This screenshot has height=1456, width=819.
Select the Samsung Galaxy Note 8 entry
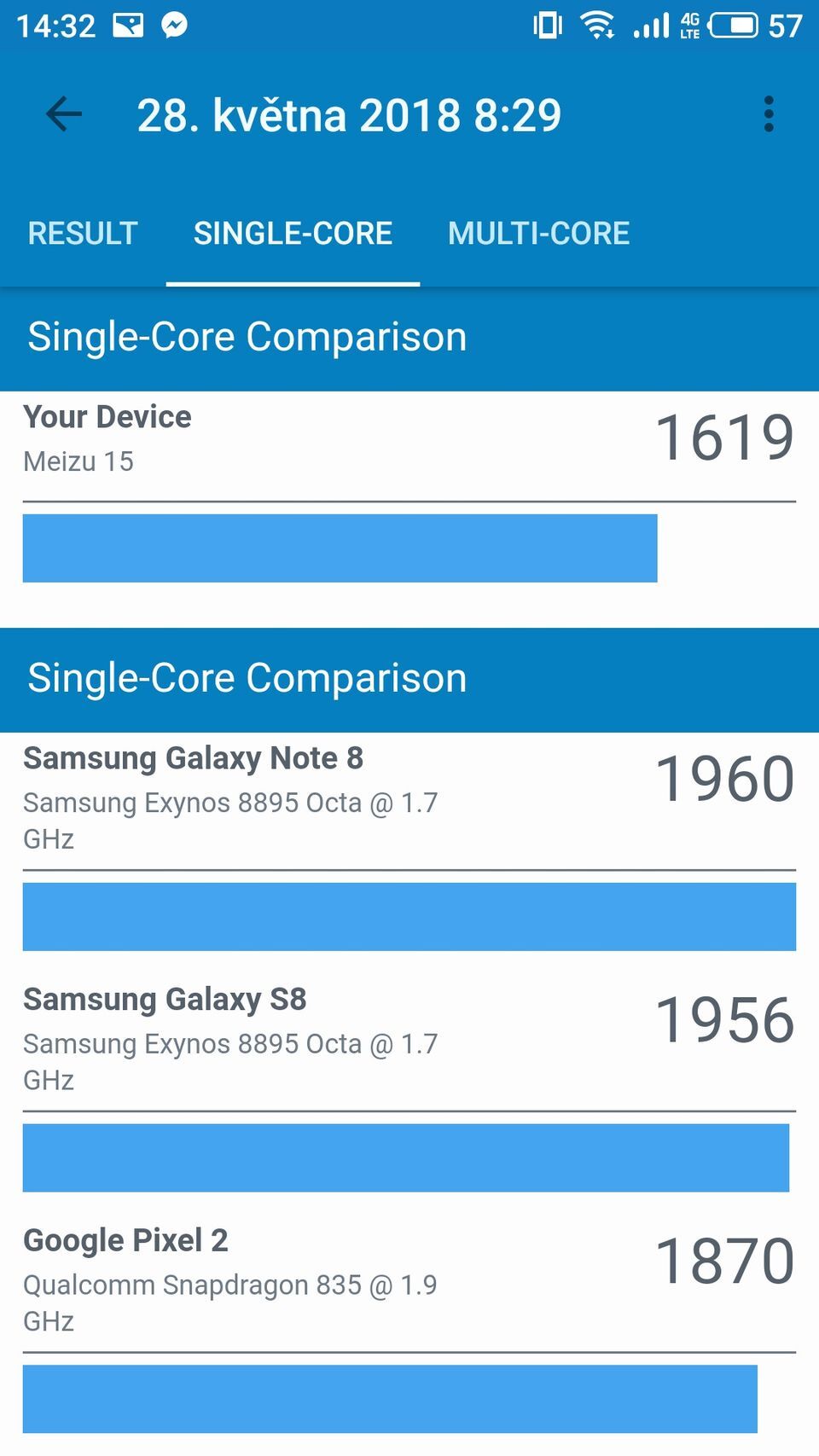tap(193, 757)
